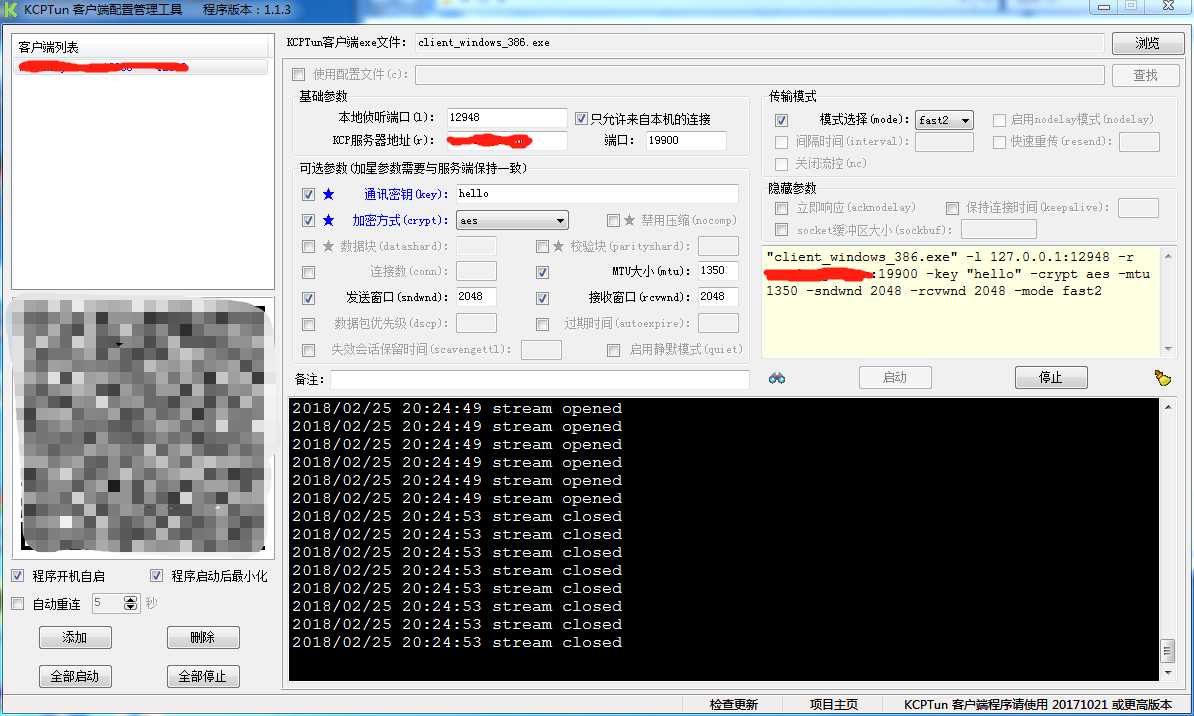This screenshot has height=716, width=1194.
Task: Enable the 启用静默模式(quiet) checkbox
Action: tap(613, 350)
